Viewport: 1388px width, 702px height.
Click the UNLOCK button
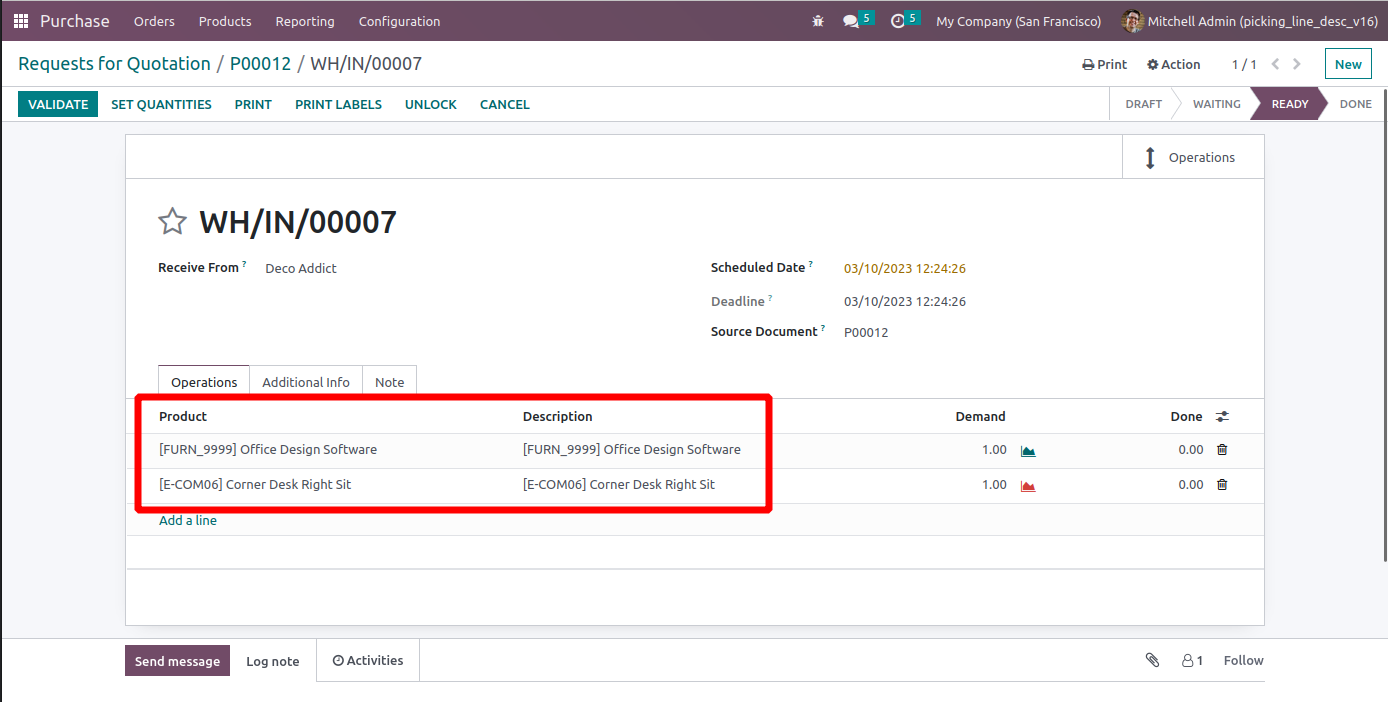click(431, 104)
